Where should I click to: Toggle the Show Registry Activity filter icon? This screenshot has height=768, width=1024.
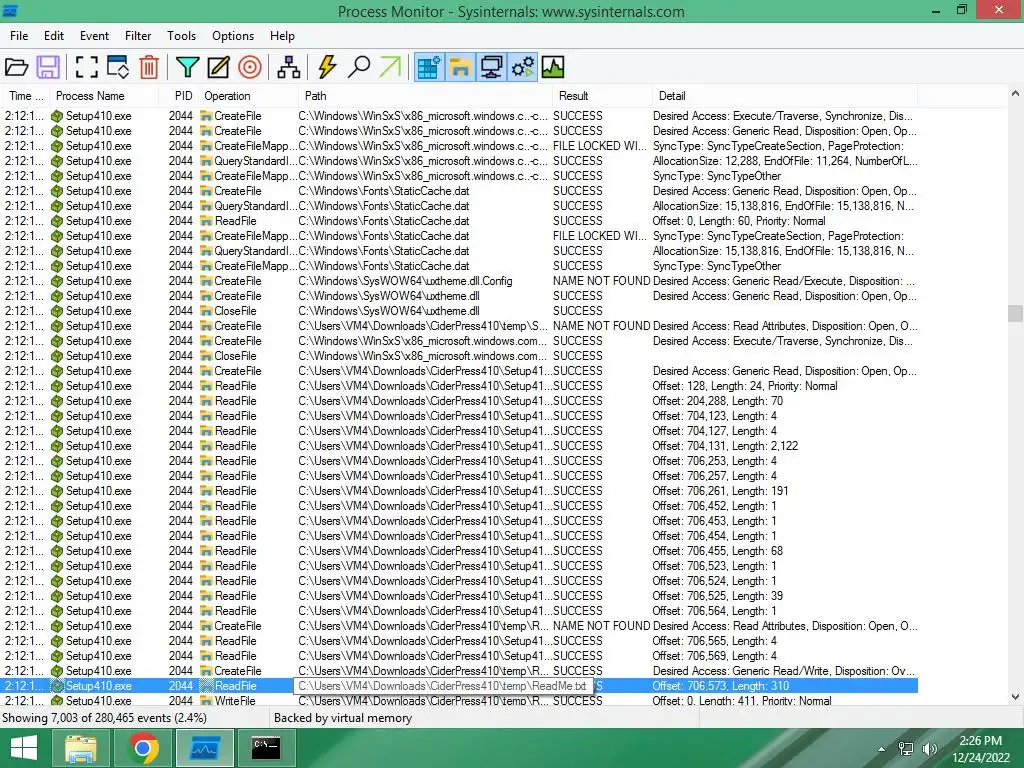(x=429, y=67)
